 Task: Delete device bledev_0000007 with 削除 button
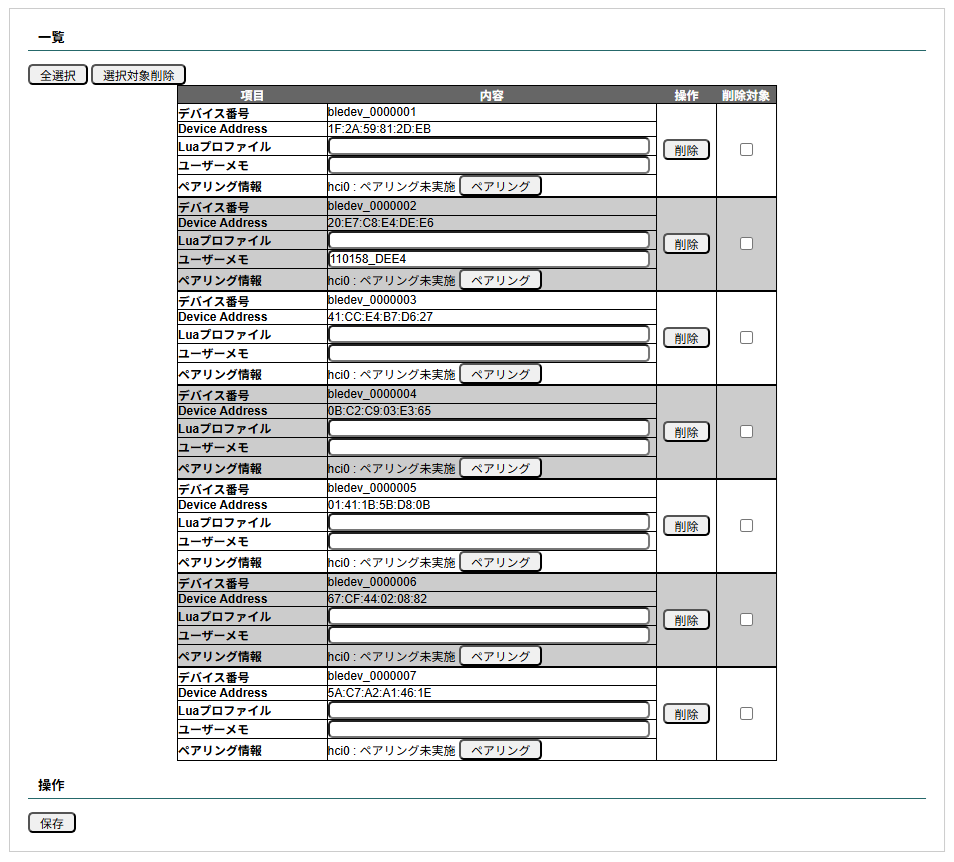pos(686,714)
